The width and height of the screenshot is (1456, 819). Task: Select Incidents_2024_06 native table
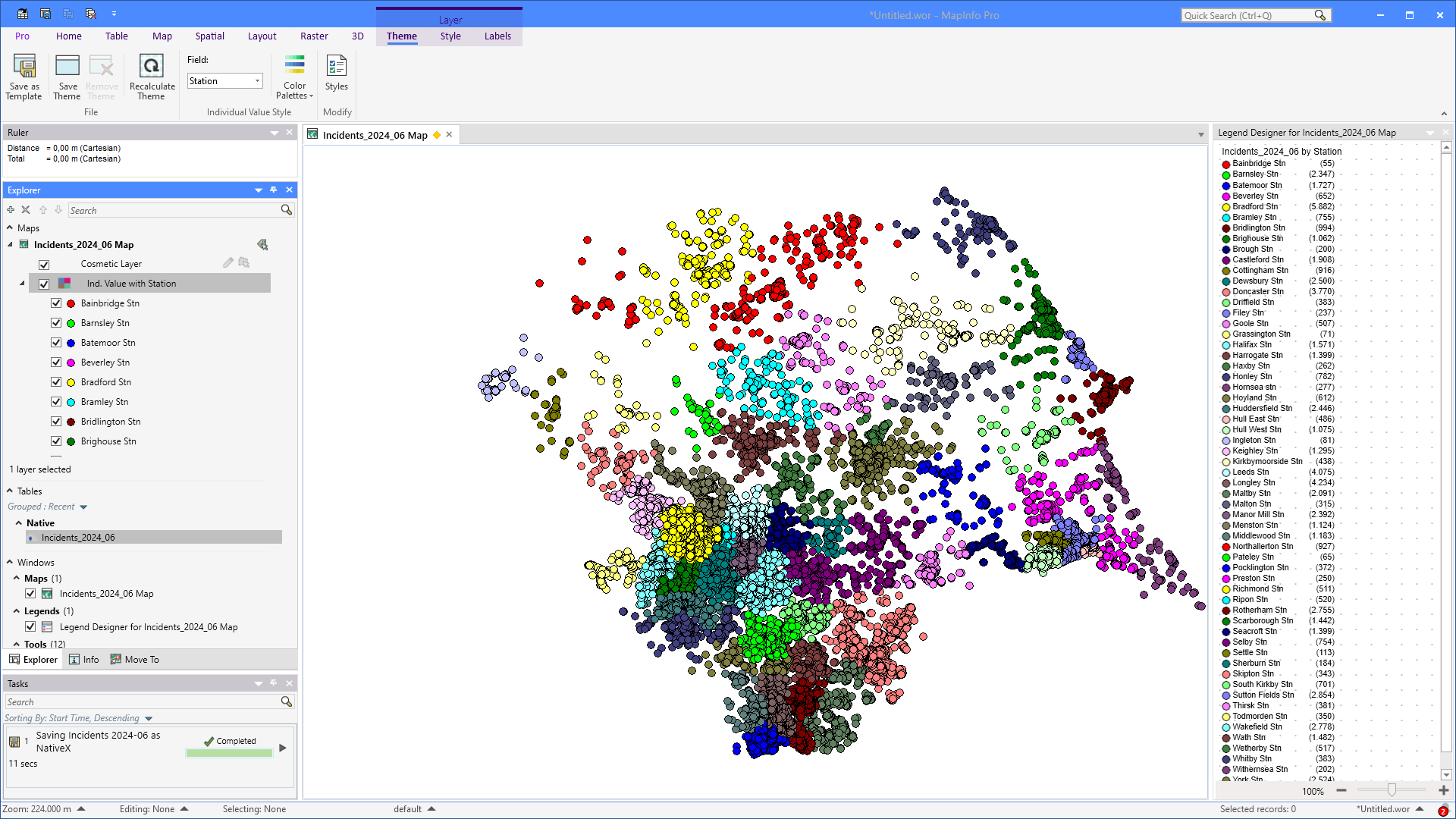(78, 538)
